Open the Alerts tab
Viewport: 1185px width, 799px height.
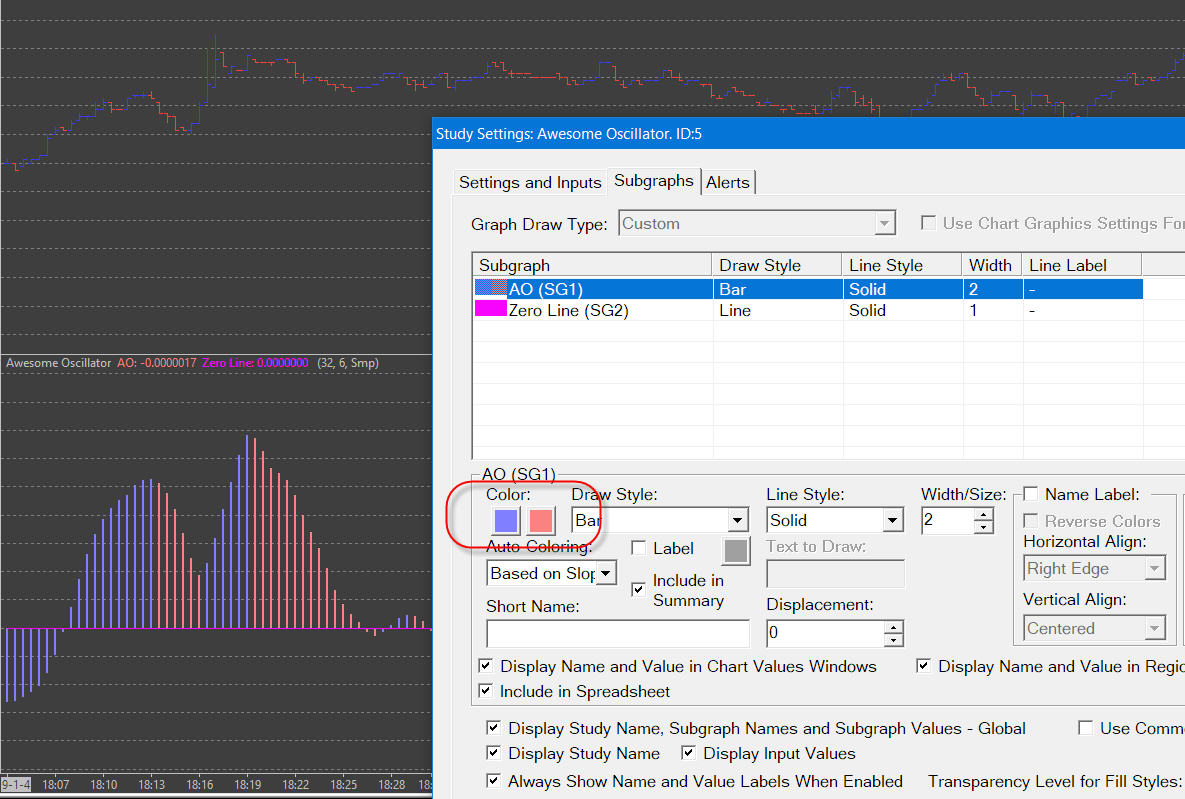pyautogui.click(x=727, y=182)
